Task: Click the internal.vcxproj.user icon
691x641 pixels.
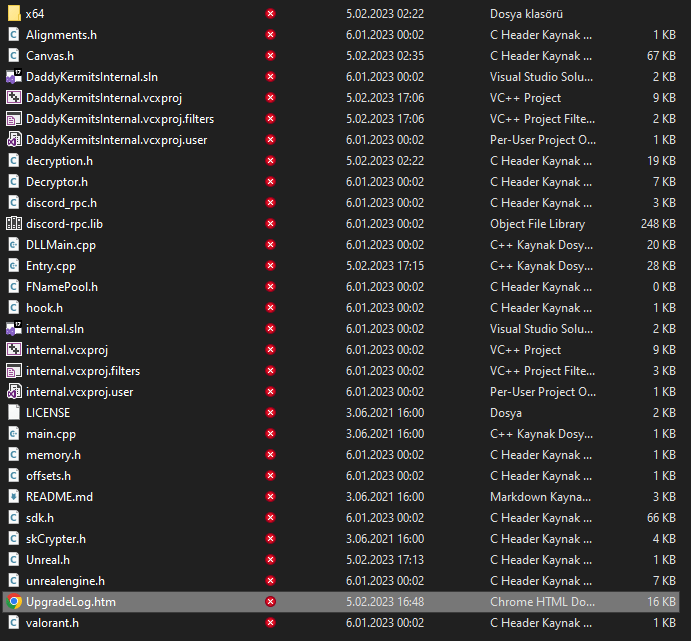Action: pos(14,392)
